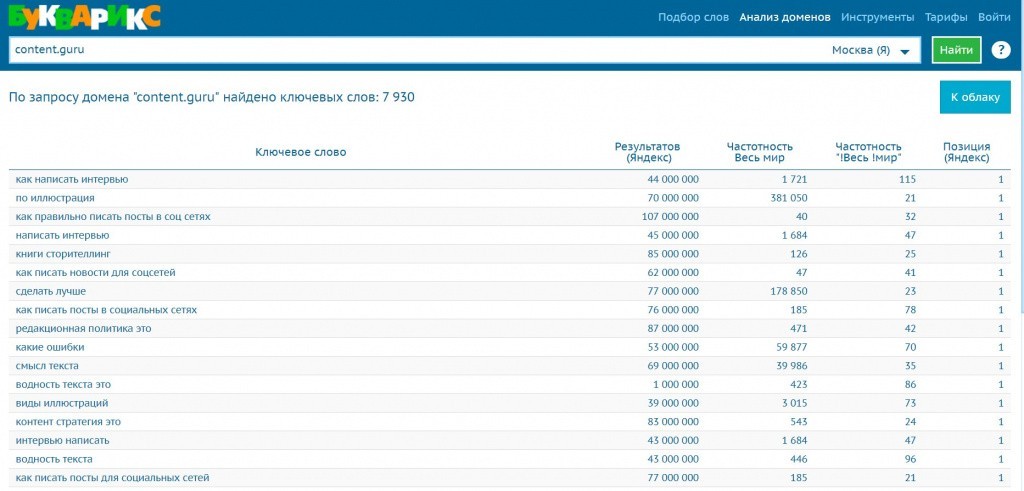This screenshot has height=491, width=1024.
Task: Click the content.guru domain search field
Action: pos(415,50)
